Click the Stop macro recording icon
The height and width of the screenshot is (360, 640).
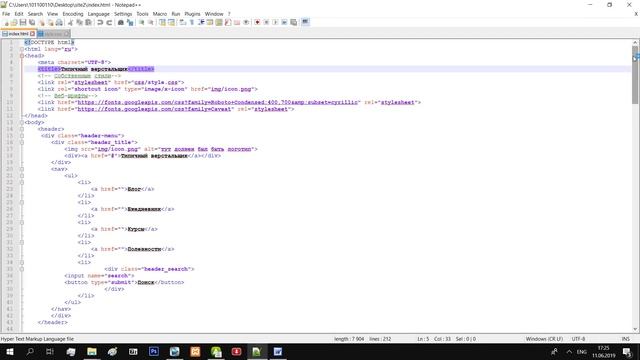[x=266, y=22]
